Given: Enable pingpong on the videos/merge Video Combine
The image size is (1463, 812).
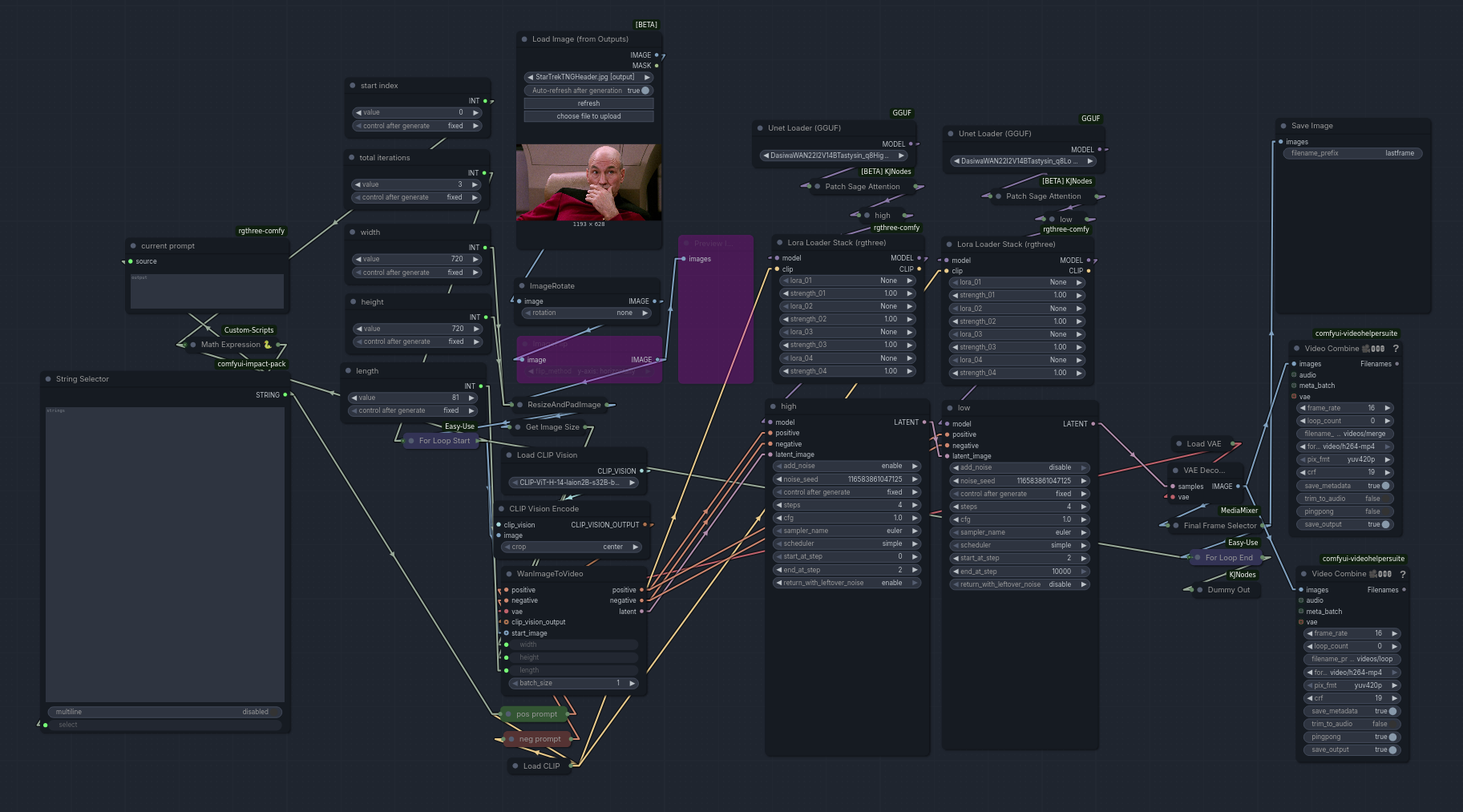Looking at the screenshot, I should (x=1345, y=511).
